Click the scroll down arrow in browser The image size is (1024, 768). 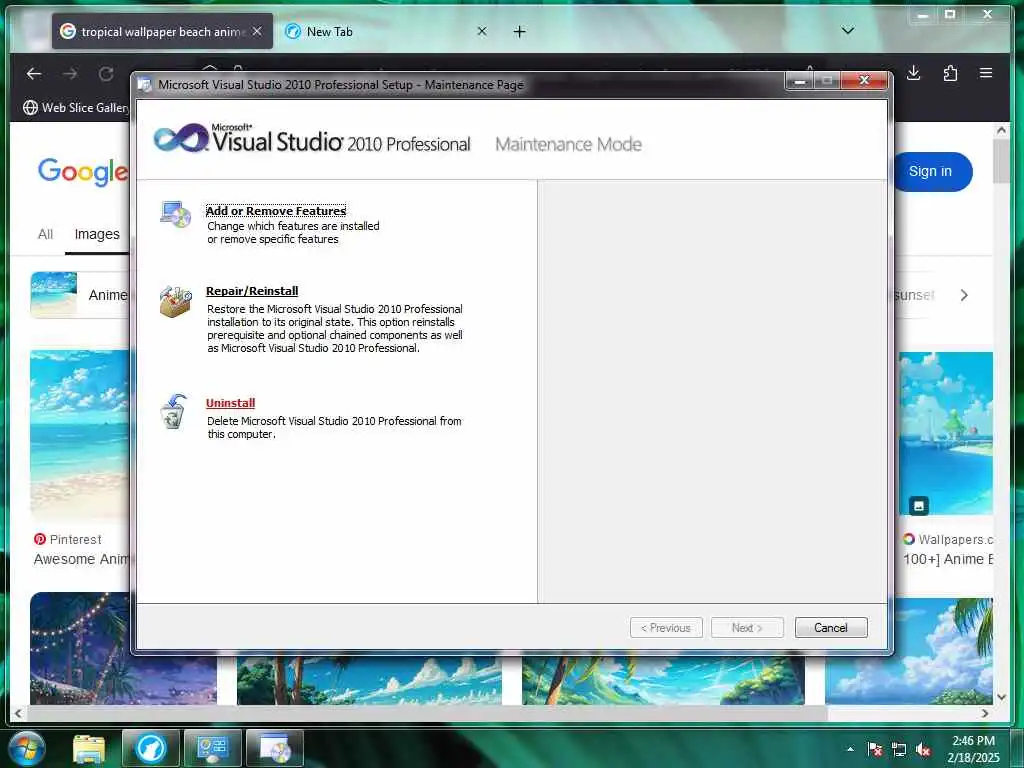pos(1001,697)
